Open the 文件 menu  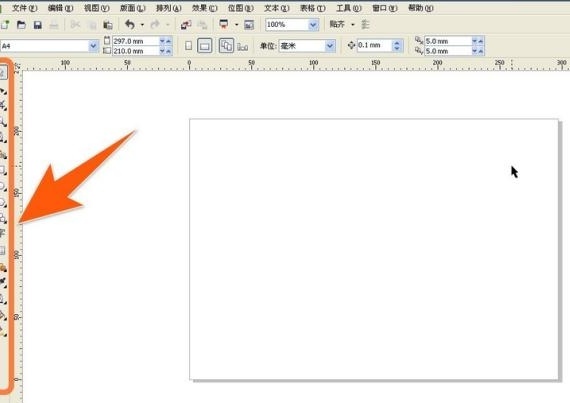coord(24,8)
